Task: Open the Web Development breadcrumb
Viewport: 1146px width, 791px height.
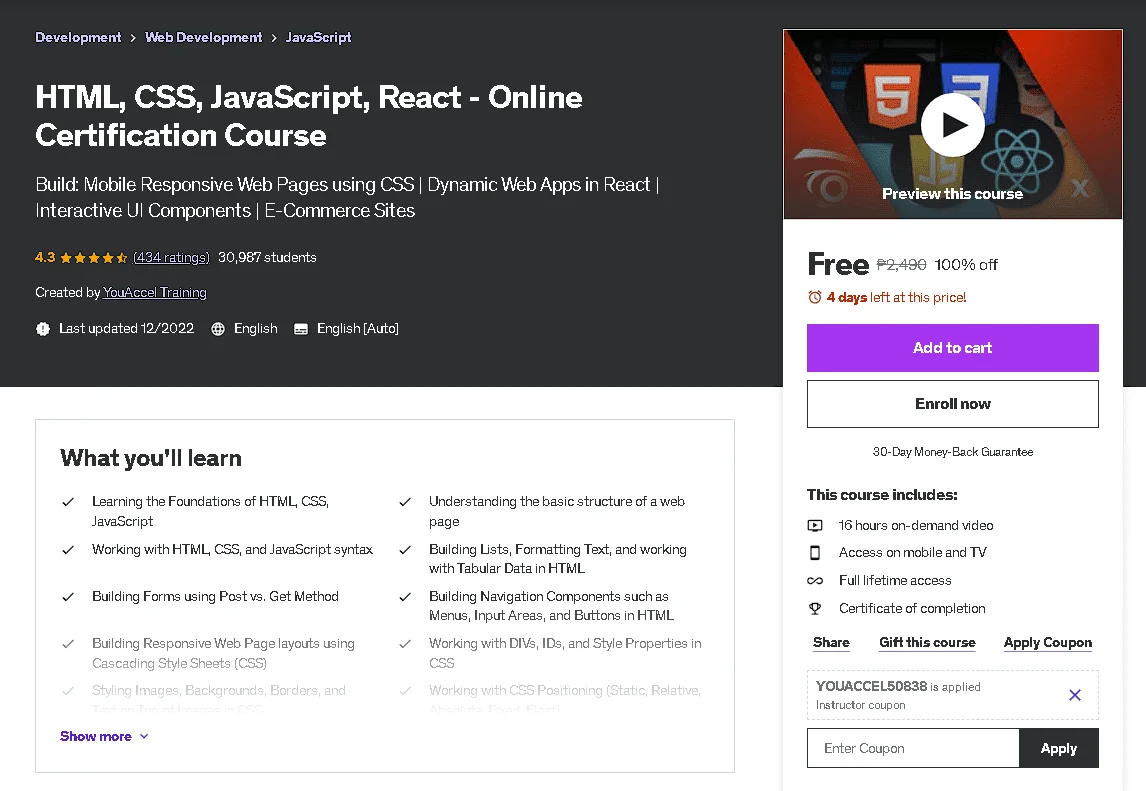Action: pos(203,37)
